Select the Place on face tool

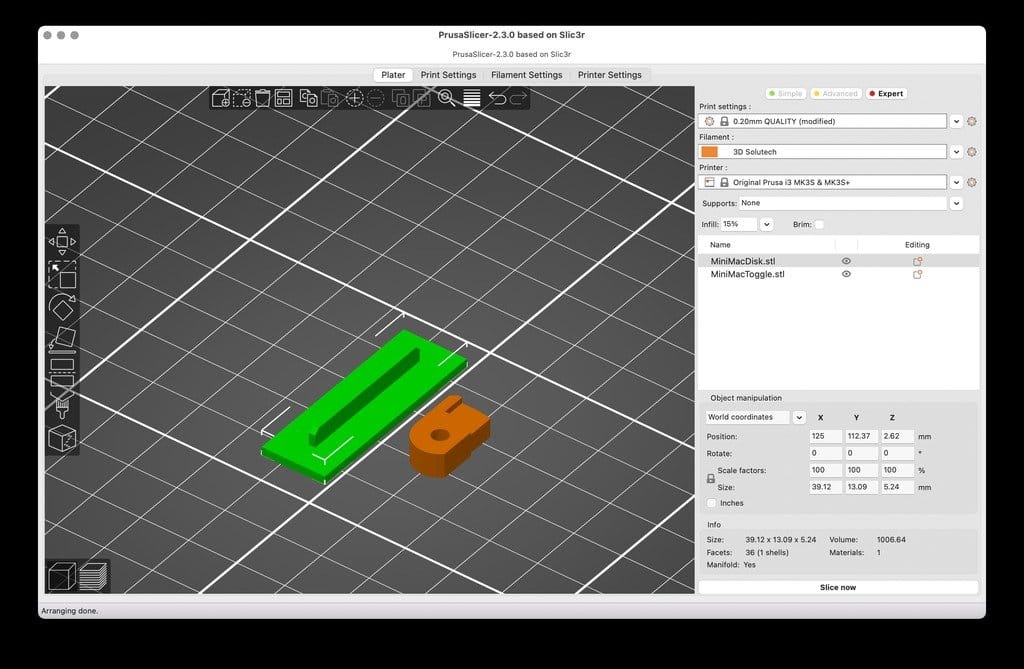[x=62, y=340]
